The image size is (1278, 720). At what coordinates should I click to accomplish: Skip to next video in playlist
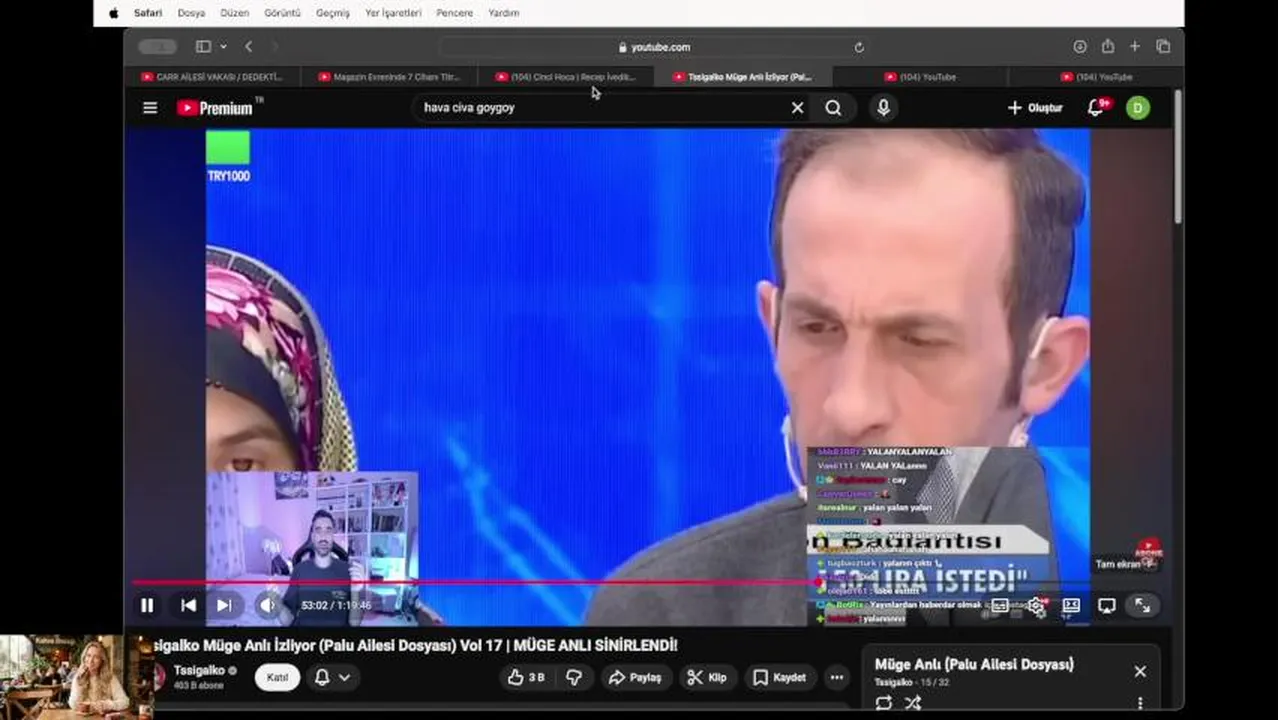(x=224, y=605)
